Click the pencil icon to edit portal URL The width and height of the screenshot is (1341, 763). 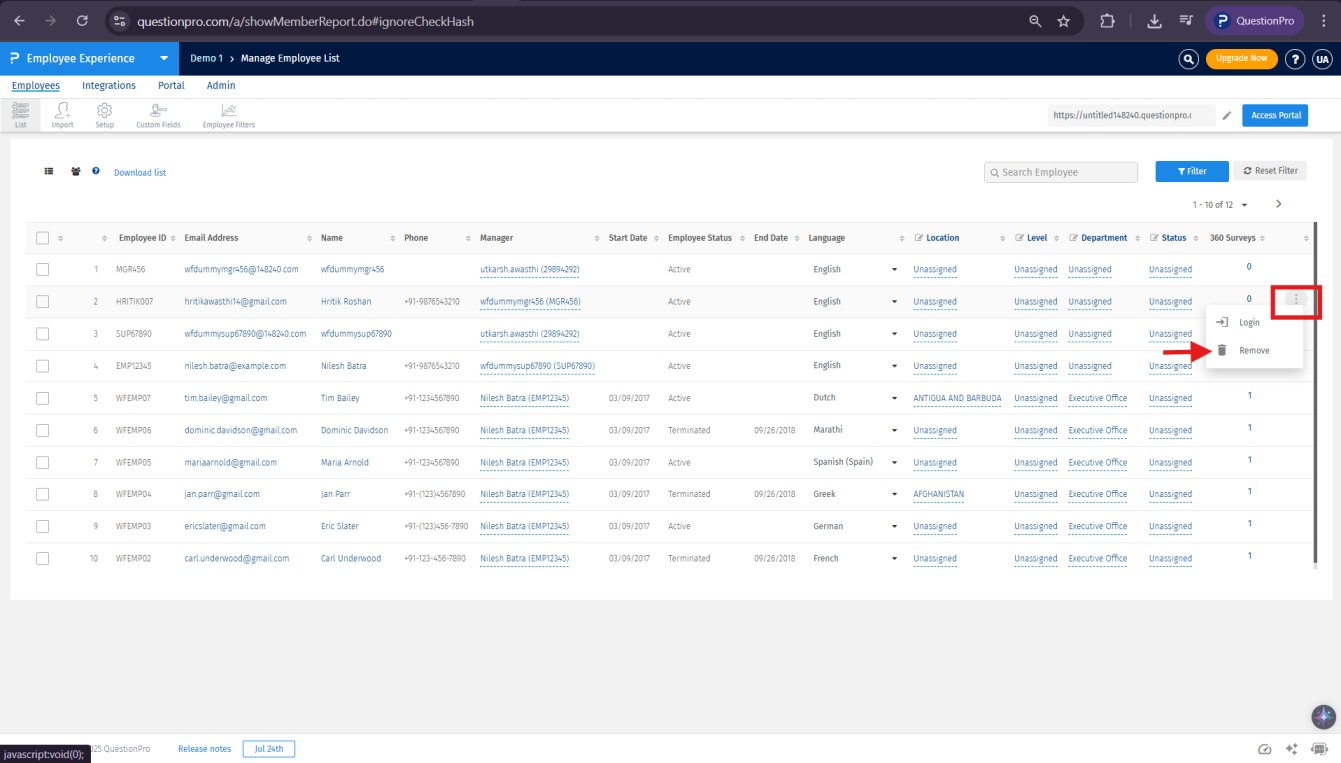click(x=1227, y=116)
